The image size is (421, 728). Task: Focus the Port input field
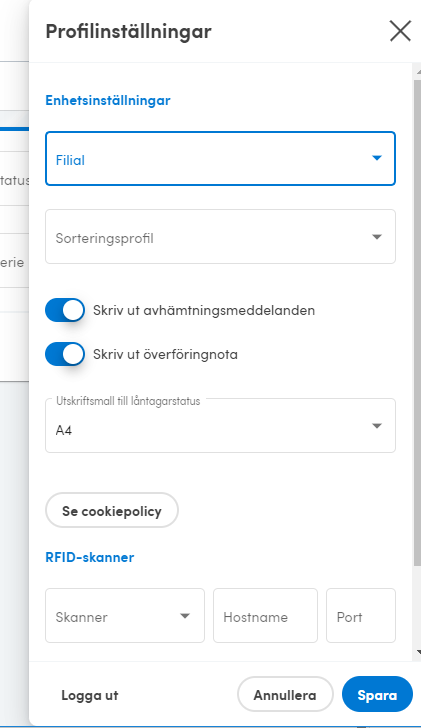pos(361,616)
